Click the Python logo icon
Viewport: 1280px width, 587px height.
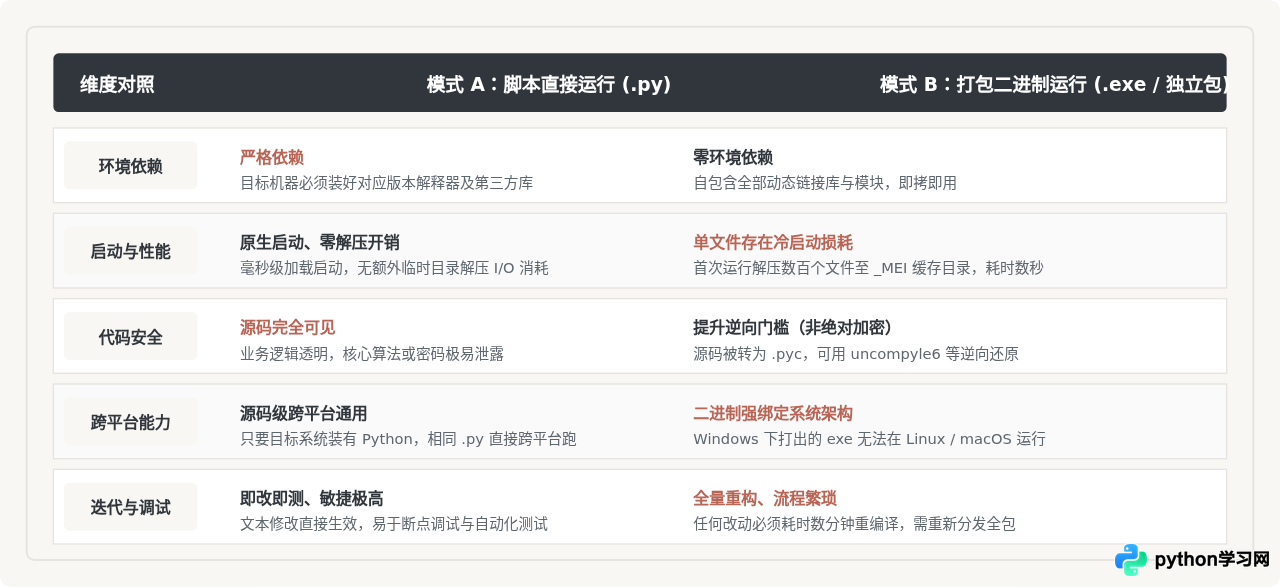(x=1131, y=560)
